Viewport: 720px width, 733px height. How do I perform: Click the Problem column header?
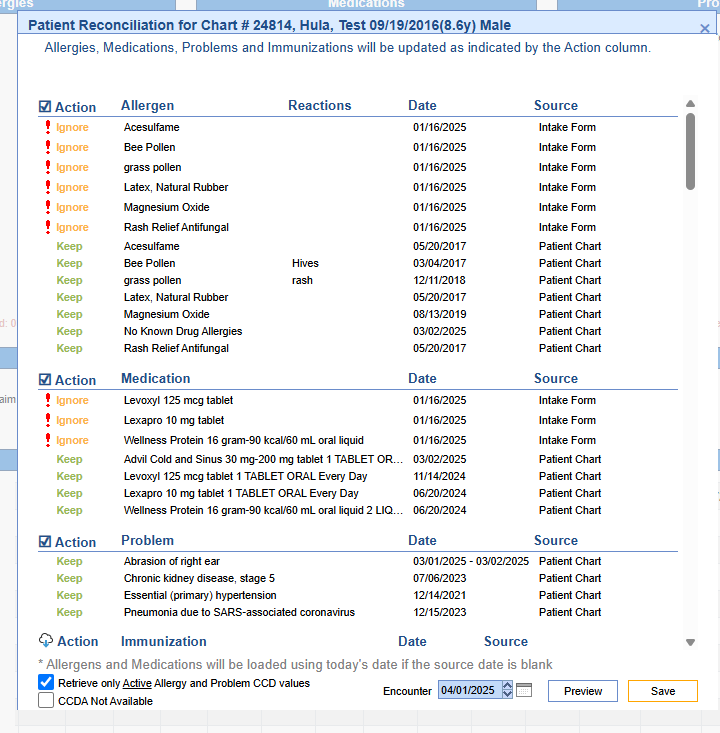pos(147,540)
